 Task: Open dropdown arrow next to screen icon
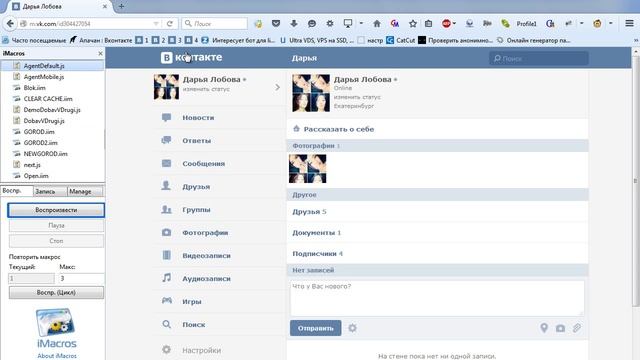pyautogui.click(x=361, y=23)
